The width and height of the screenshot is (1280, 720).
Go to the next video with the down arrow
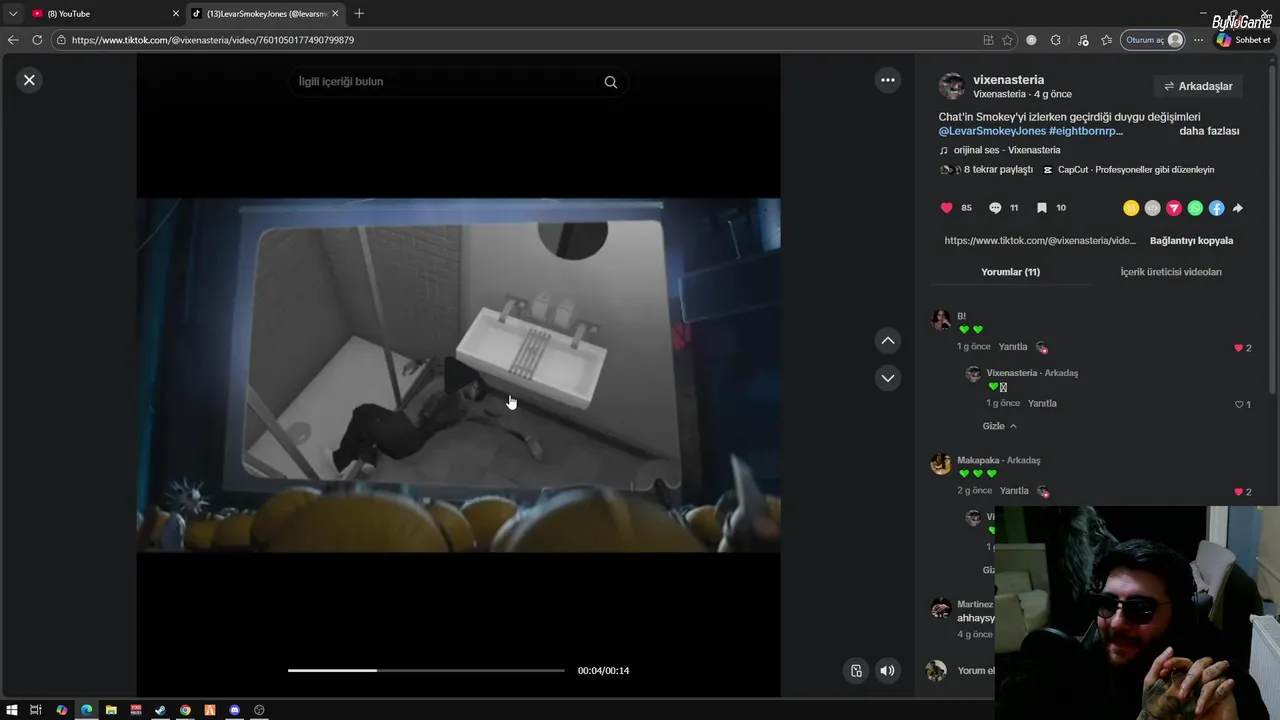pyautogui.click(x=888, y=378)
